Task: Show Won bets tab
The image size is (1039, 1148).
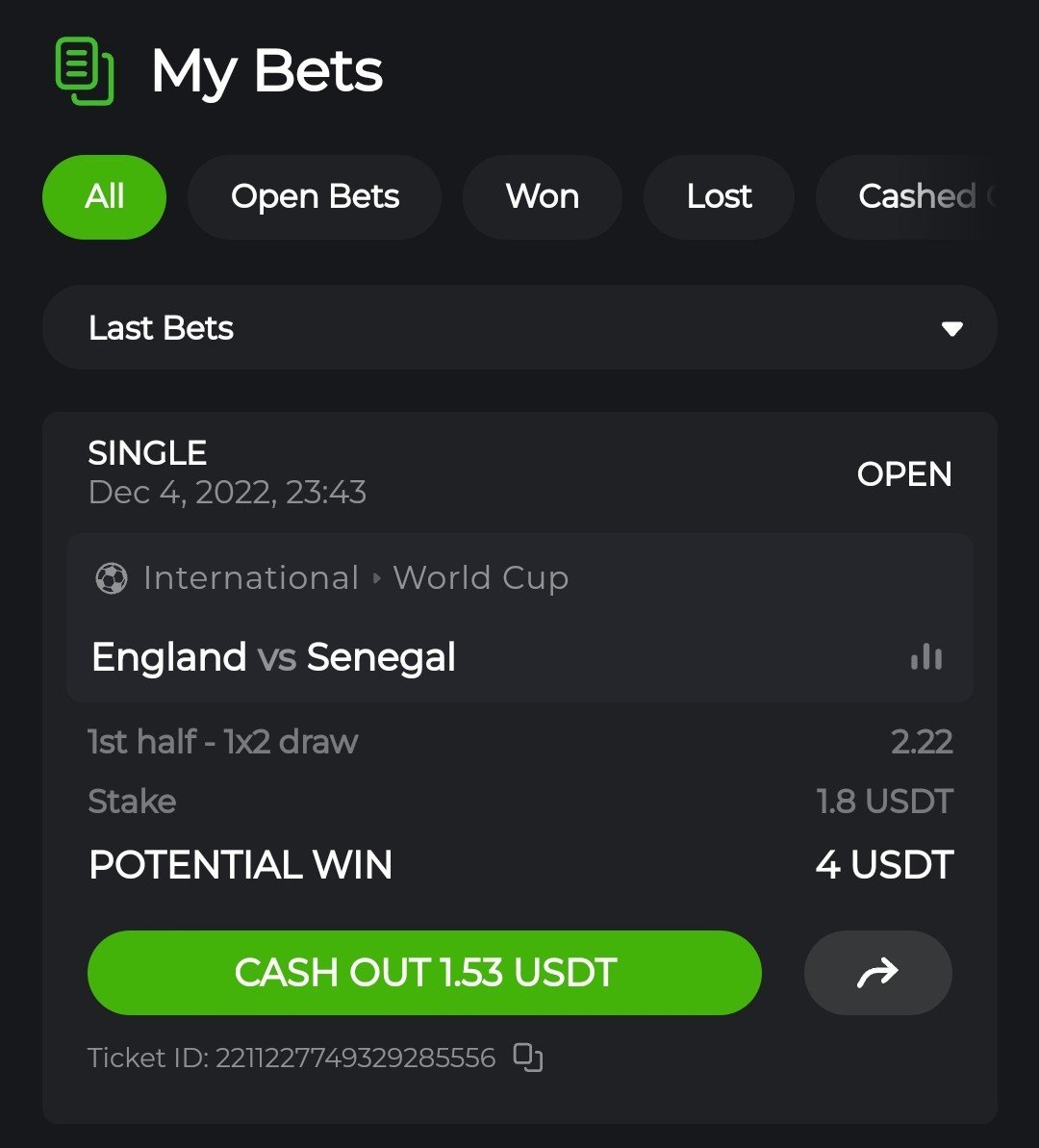Action: 543,197
